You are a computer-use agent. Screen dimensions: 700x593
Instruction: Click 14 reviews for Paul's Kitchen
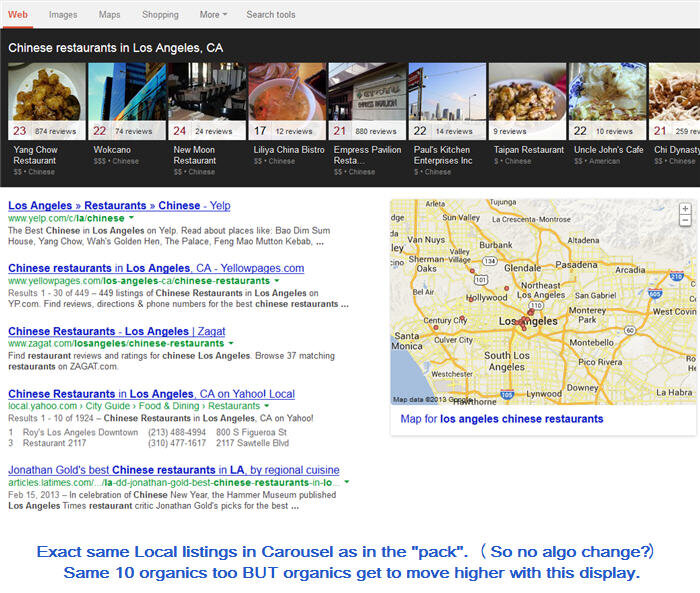[x=454, y=131]
